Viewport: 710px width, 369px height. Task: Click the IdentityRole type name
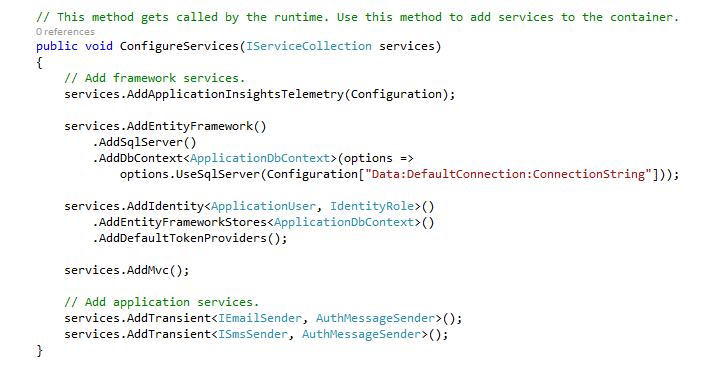click(372, 206)
